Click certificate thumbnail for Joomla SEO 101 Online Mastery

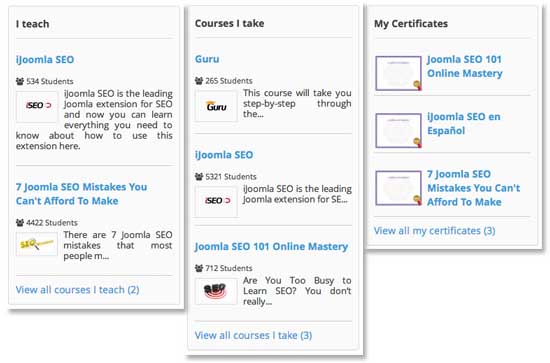(398, 73)
